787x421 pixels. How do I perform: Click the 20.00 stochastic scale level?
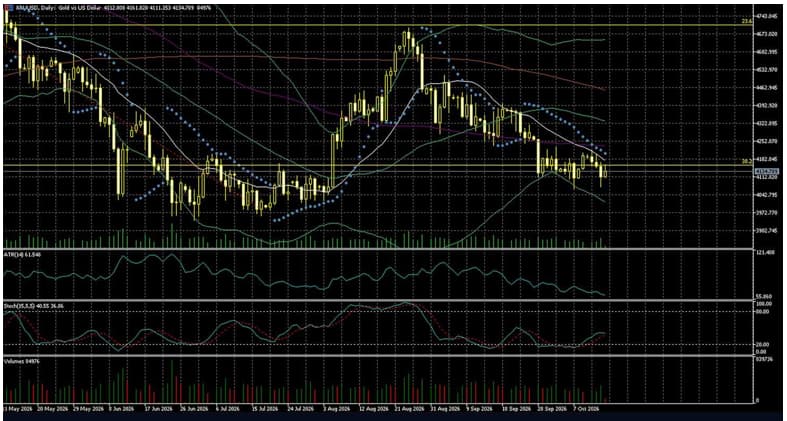tap(762, 344)
